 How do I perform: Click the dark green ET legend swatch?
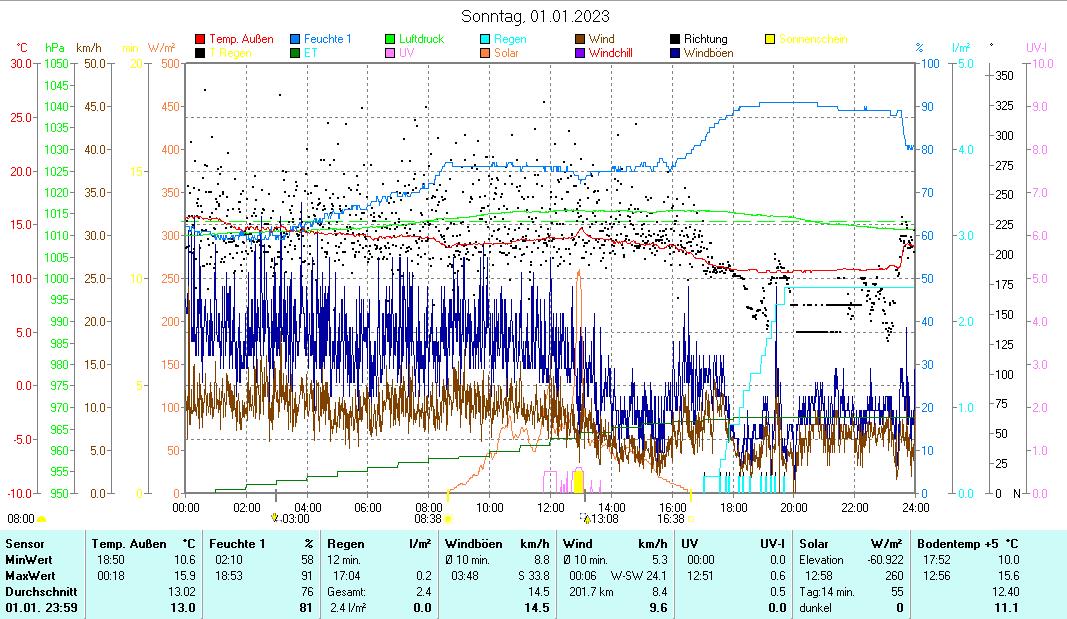[295, 53]
